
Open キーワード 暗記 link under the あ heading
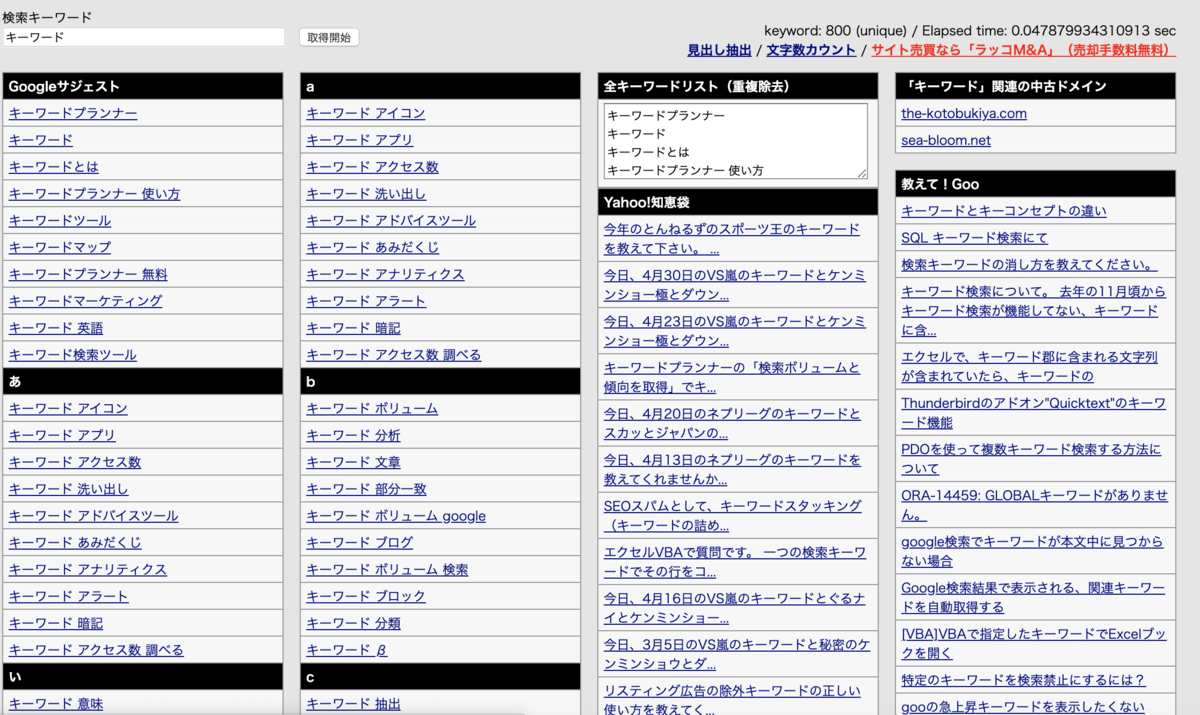click(56, 623)
